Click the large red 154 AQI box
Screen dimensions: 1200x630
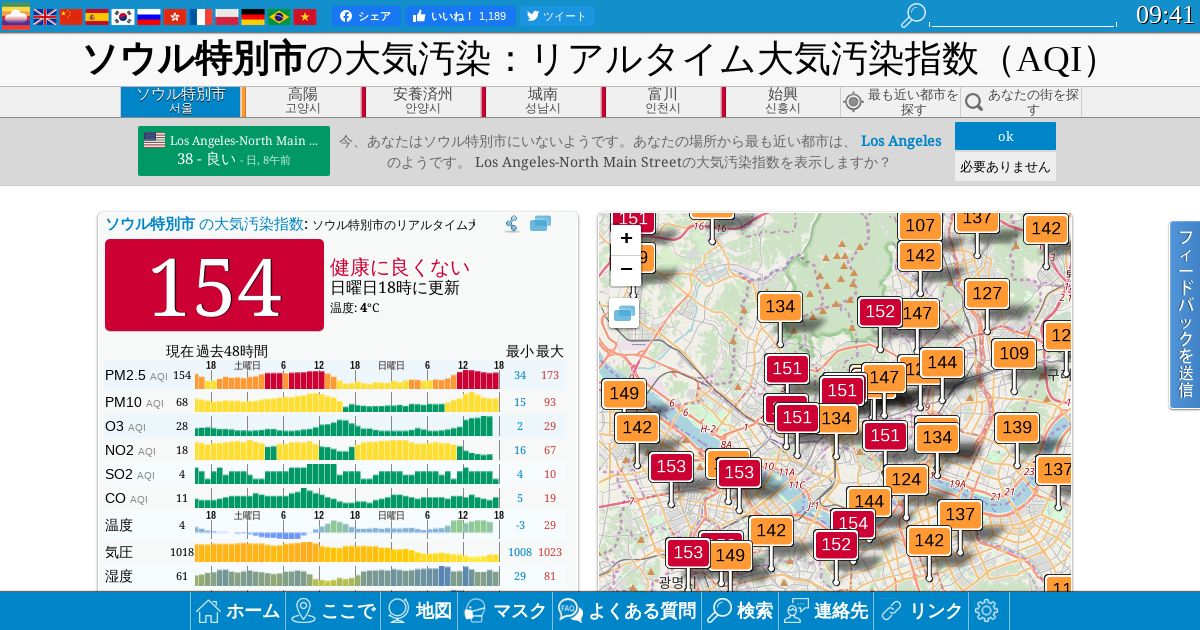[215, 285]
